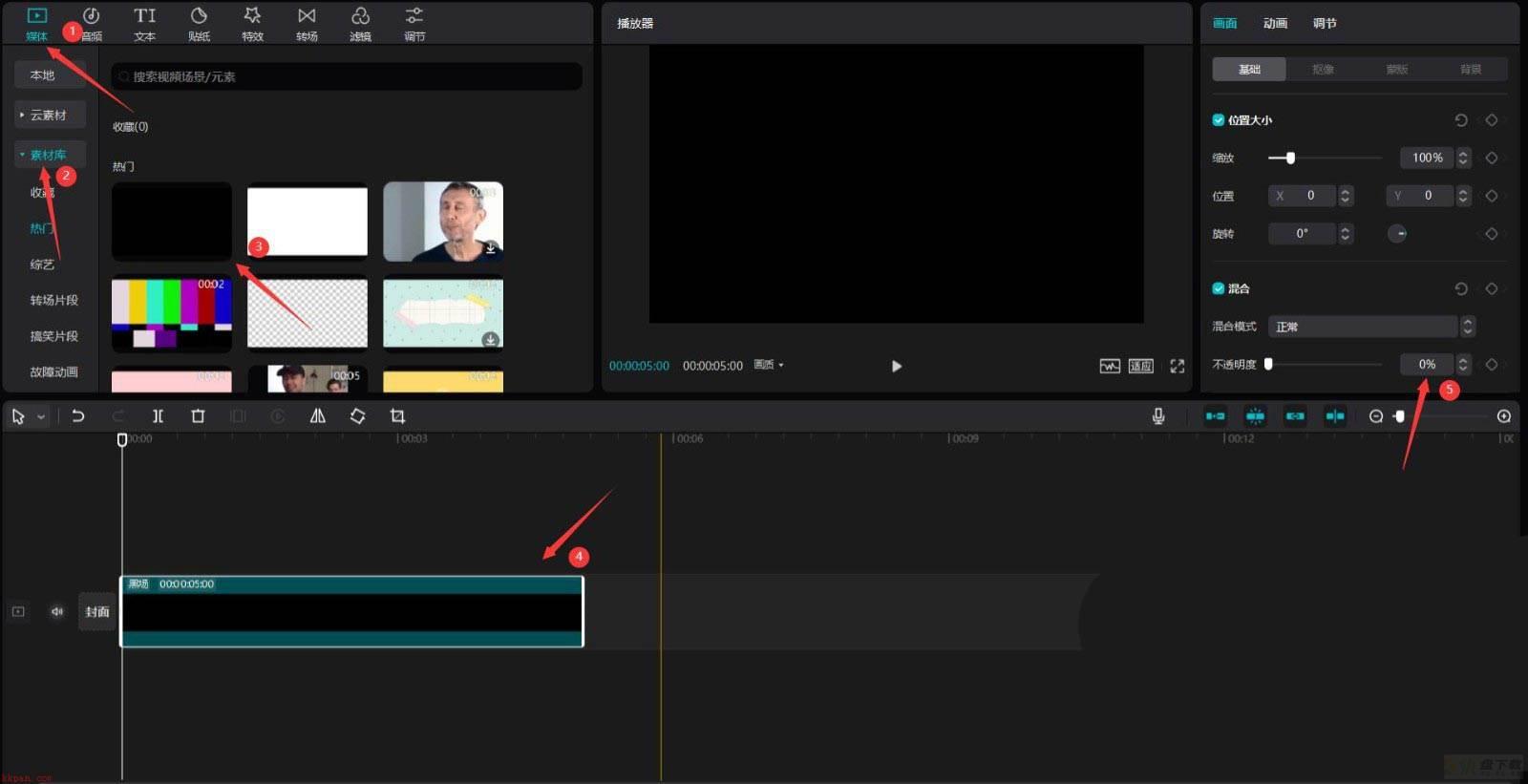
Task: Open the 转场片段 category
Action: pos(53,300)
